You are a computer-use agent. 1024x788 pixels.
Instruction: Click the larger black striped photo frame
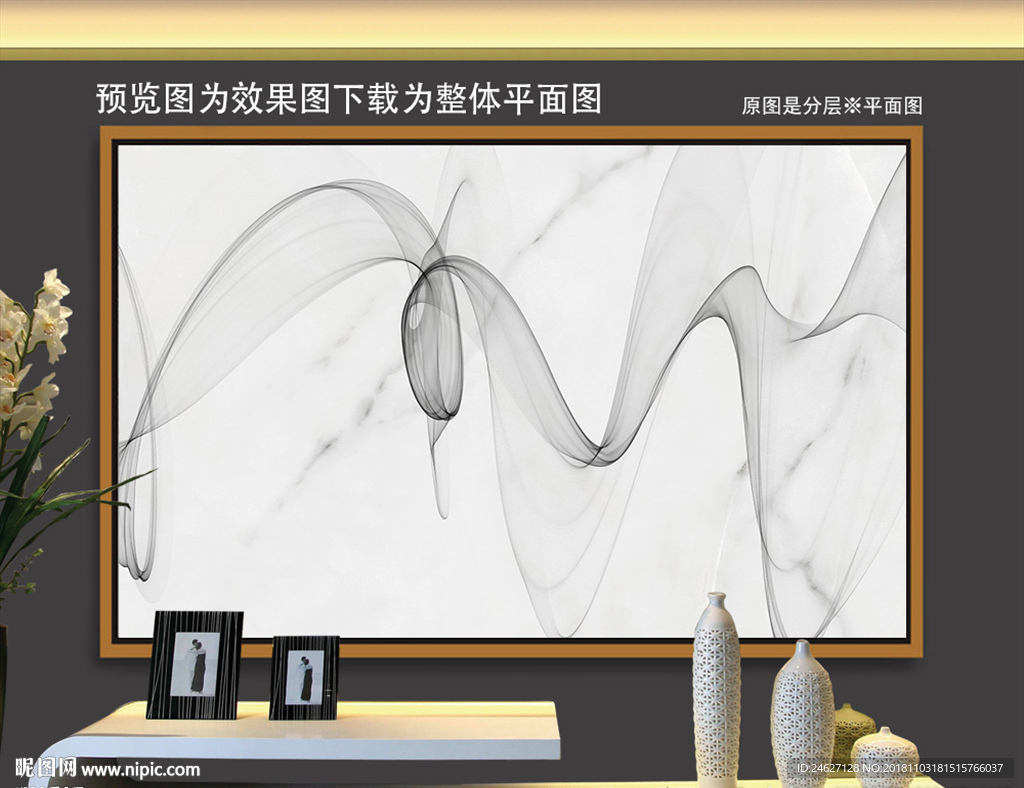pyautogui.click(x=195, y=665)
